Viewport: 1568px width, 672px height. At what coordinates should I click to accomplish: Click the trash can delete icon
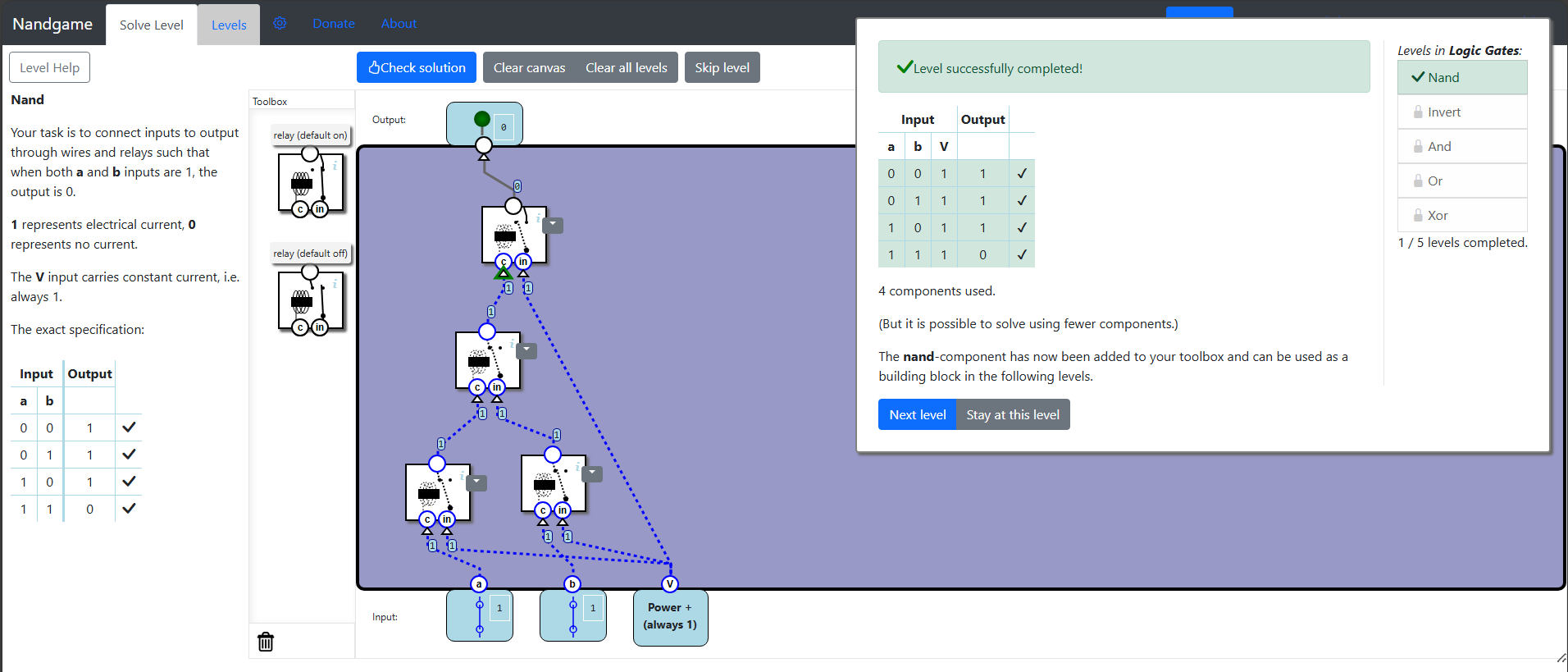pyautogui.click(x=266, y=642)
